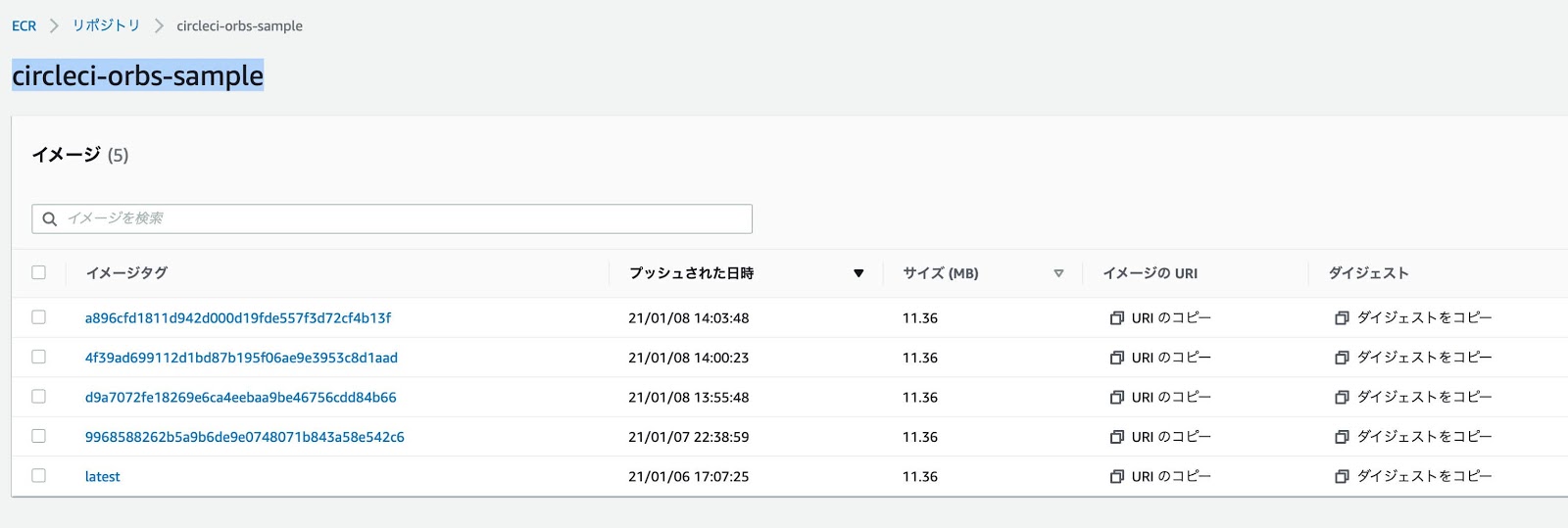Click the プッシュされた日時 column header
Viewport: 1568px width, 528px height.
pos(691,273)
